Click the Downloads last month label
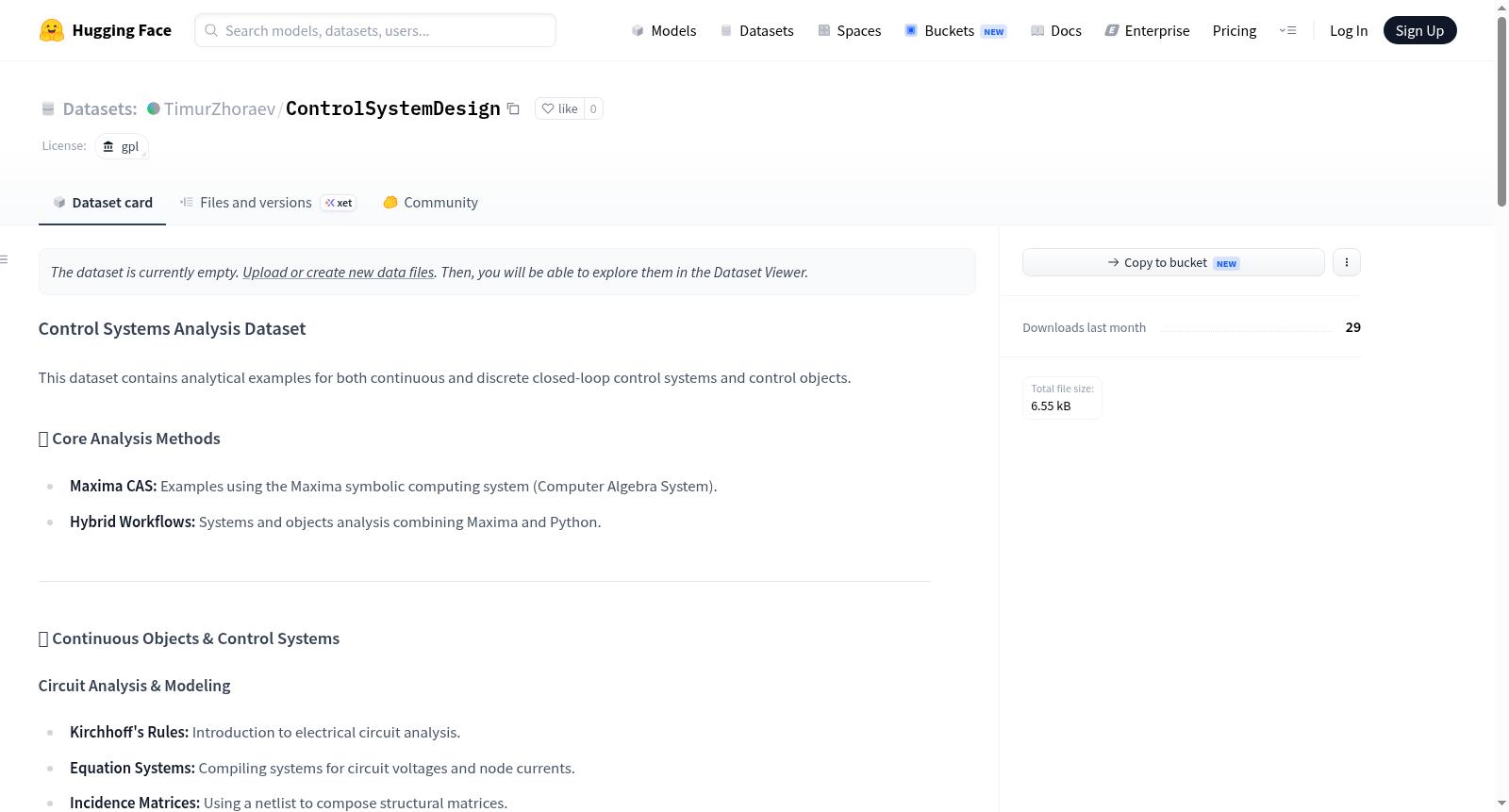This screenshot has height=812, width=1509. point(1084,327)
